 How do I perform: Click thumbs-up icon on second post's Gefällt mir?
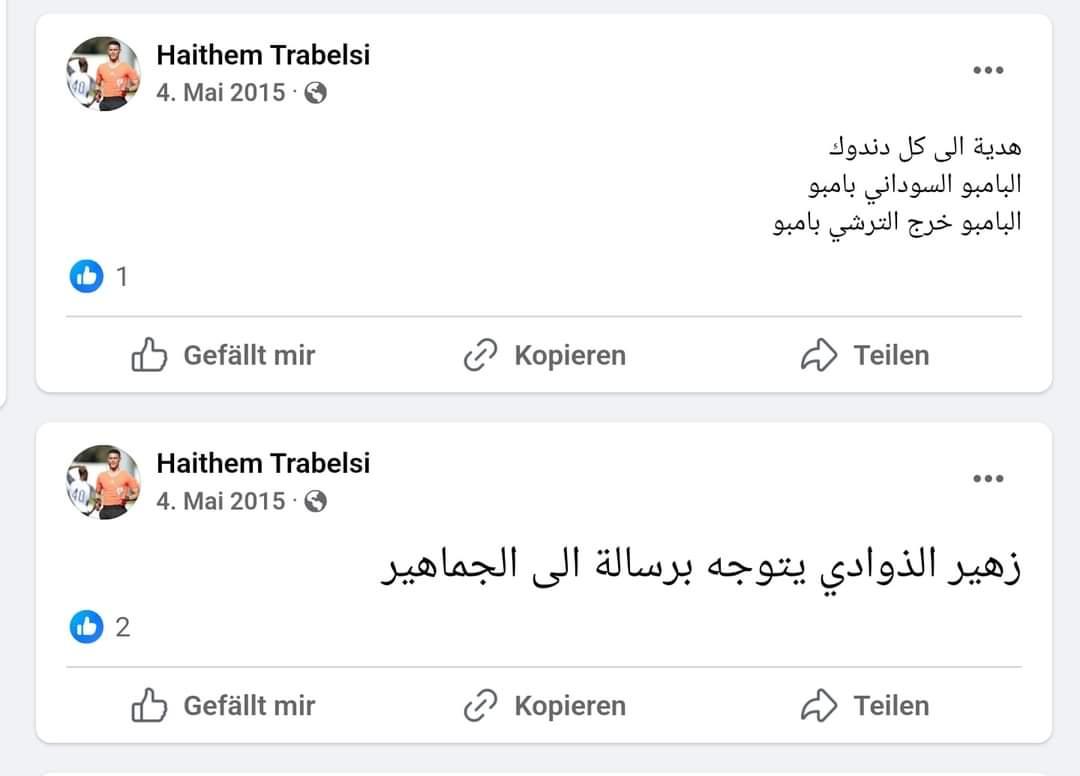tap(149, 705)
